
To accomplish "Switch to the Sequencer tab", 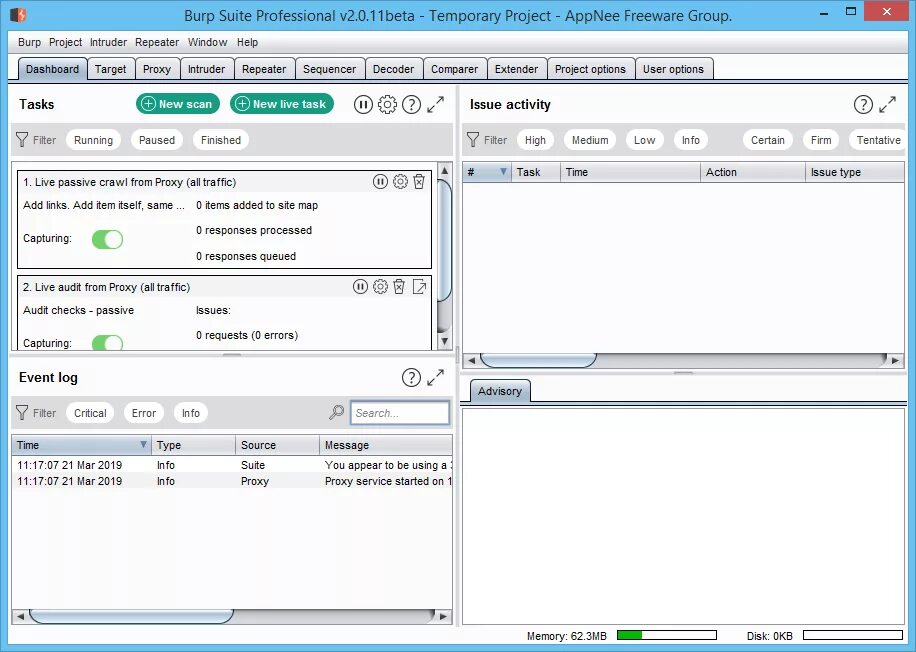I will [329, 69].
